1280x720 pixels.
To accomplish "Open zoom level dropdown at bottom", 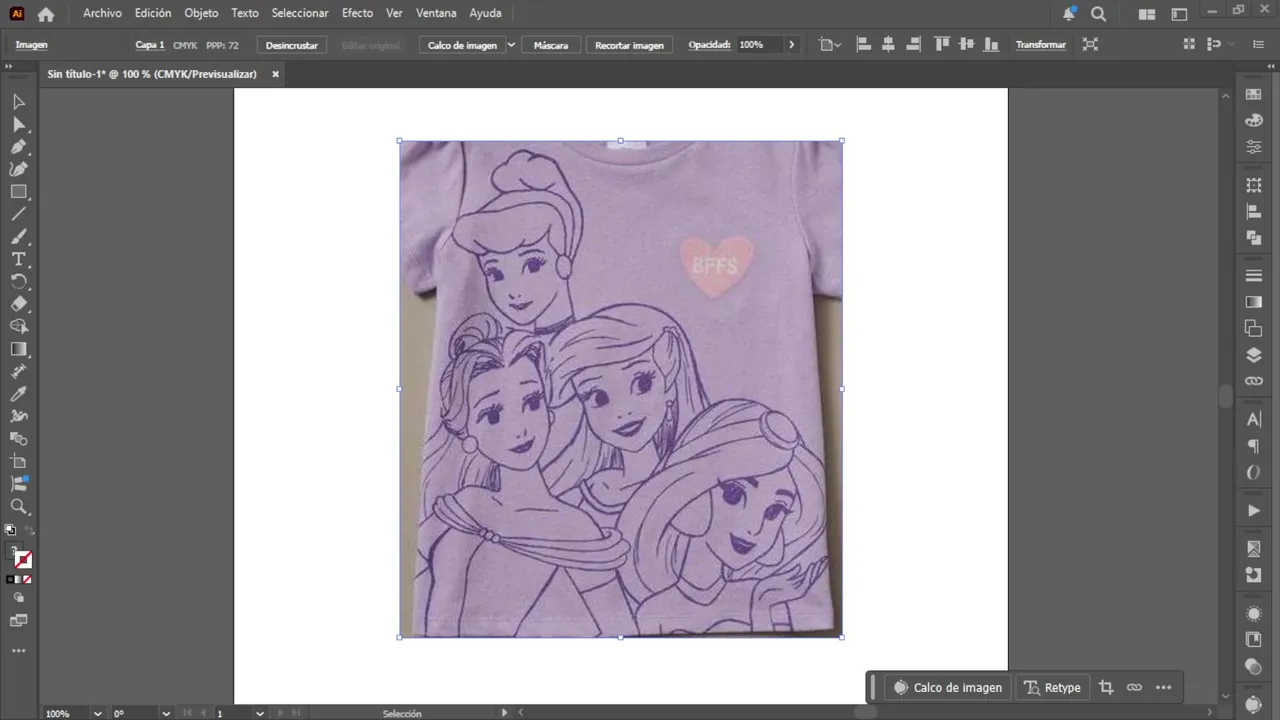I will point(97,713).
